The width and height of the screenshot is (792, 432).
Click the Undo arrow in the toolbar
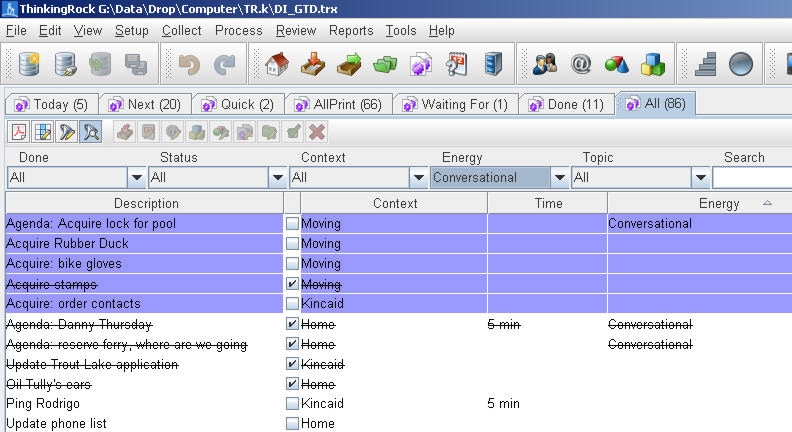point(188,64)
